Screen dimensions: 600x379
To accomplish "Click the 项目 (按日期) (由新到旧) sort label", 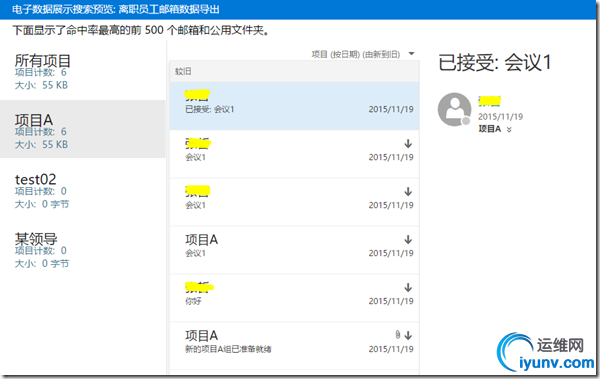I will click(355, 54).
